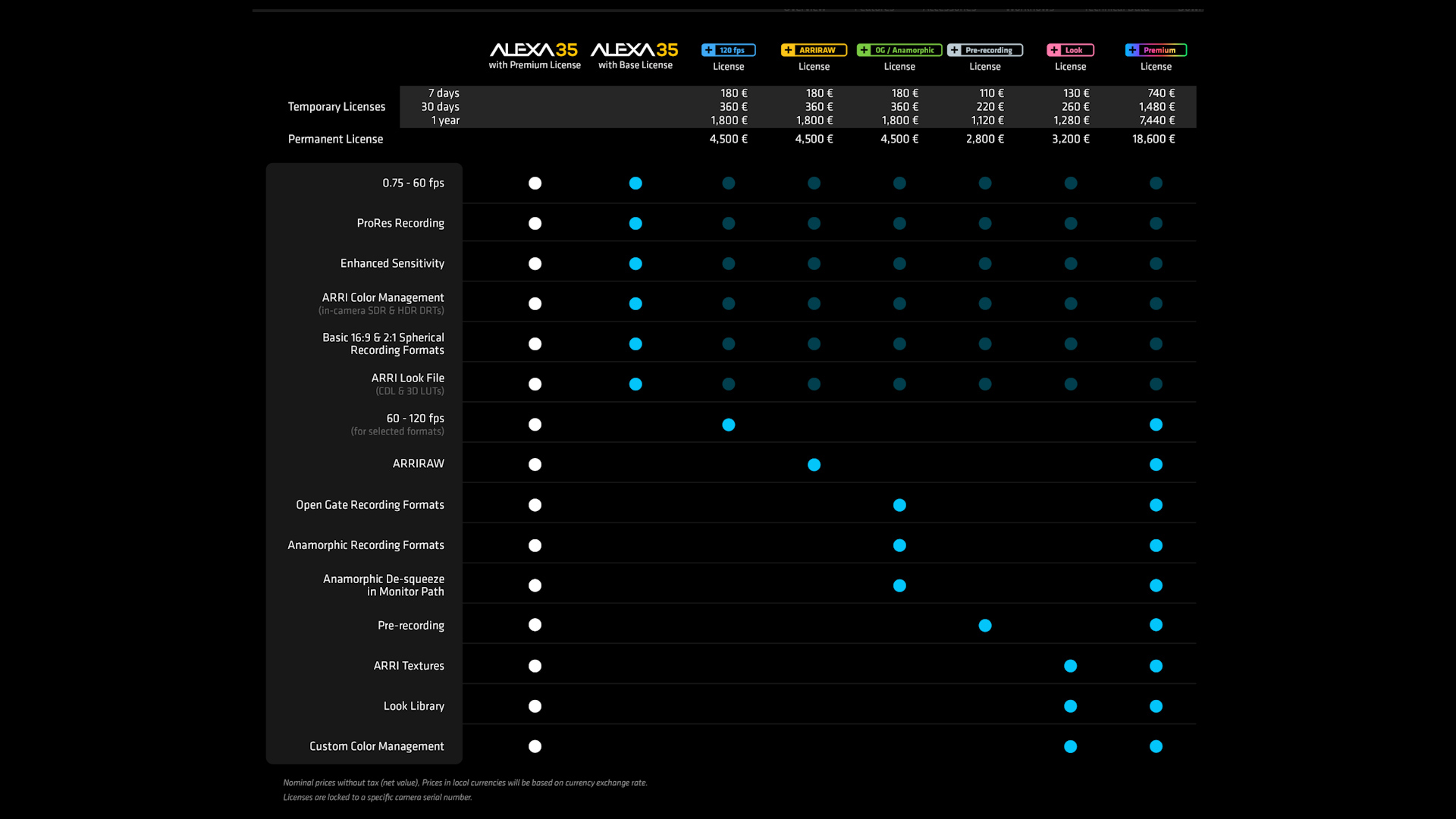
Task: Click the blue ProRes Recording dot for Base License camera
Action: click(635, 223)
